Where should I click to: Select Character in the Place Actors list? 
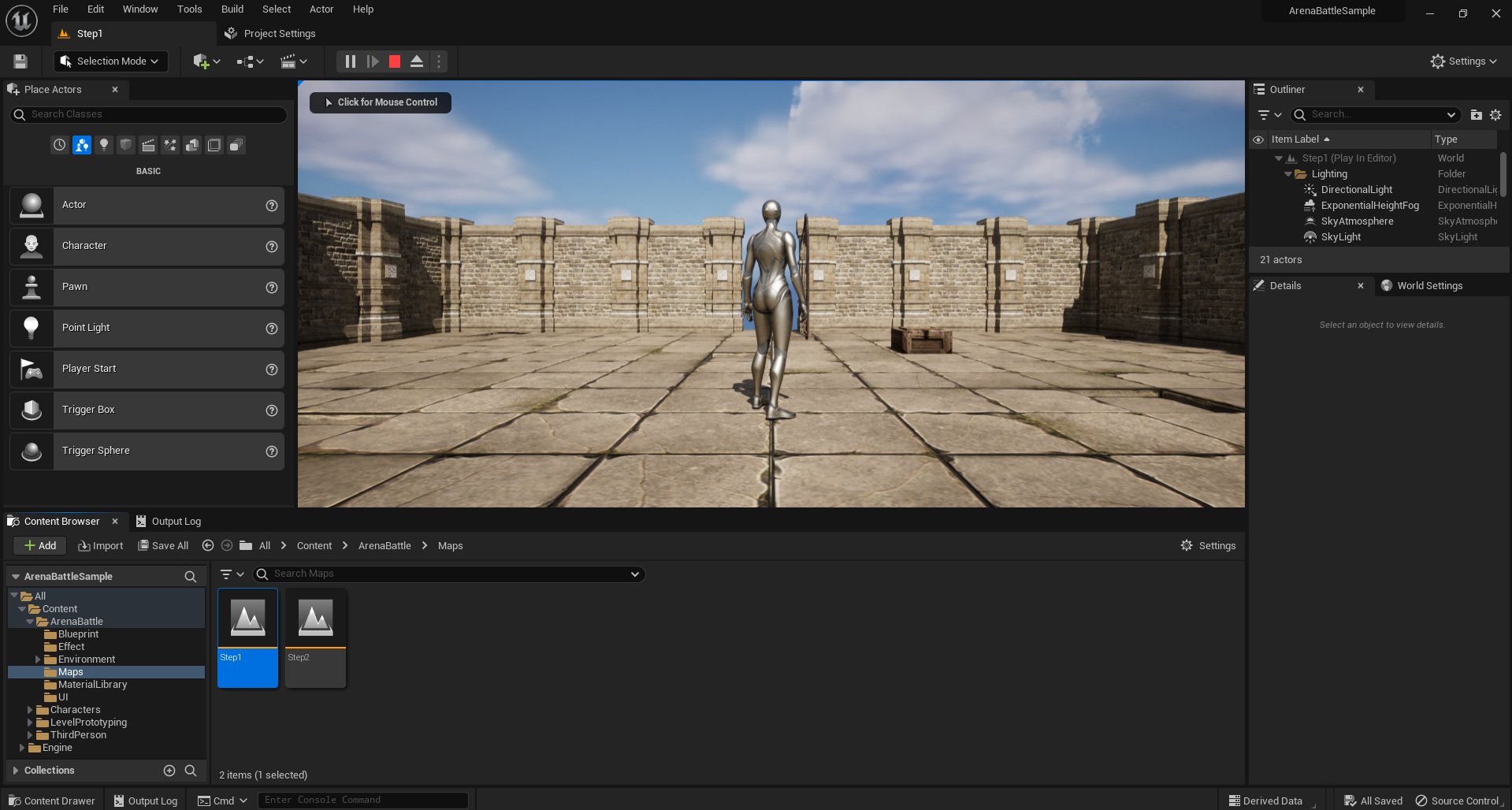(x=147, y=246)
